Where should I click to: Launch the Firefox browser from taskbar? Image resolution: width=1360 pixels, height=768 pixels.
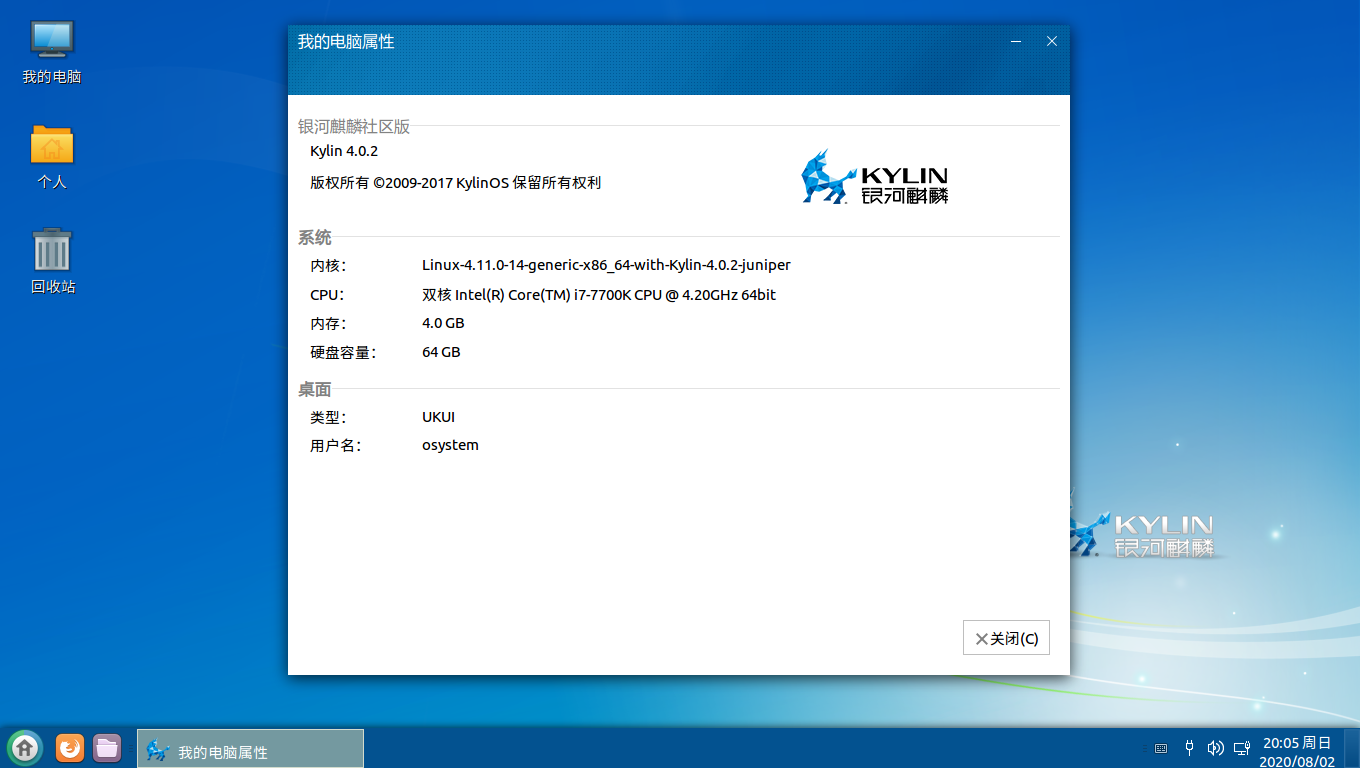pos(70,747)
